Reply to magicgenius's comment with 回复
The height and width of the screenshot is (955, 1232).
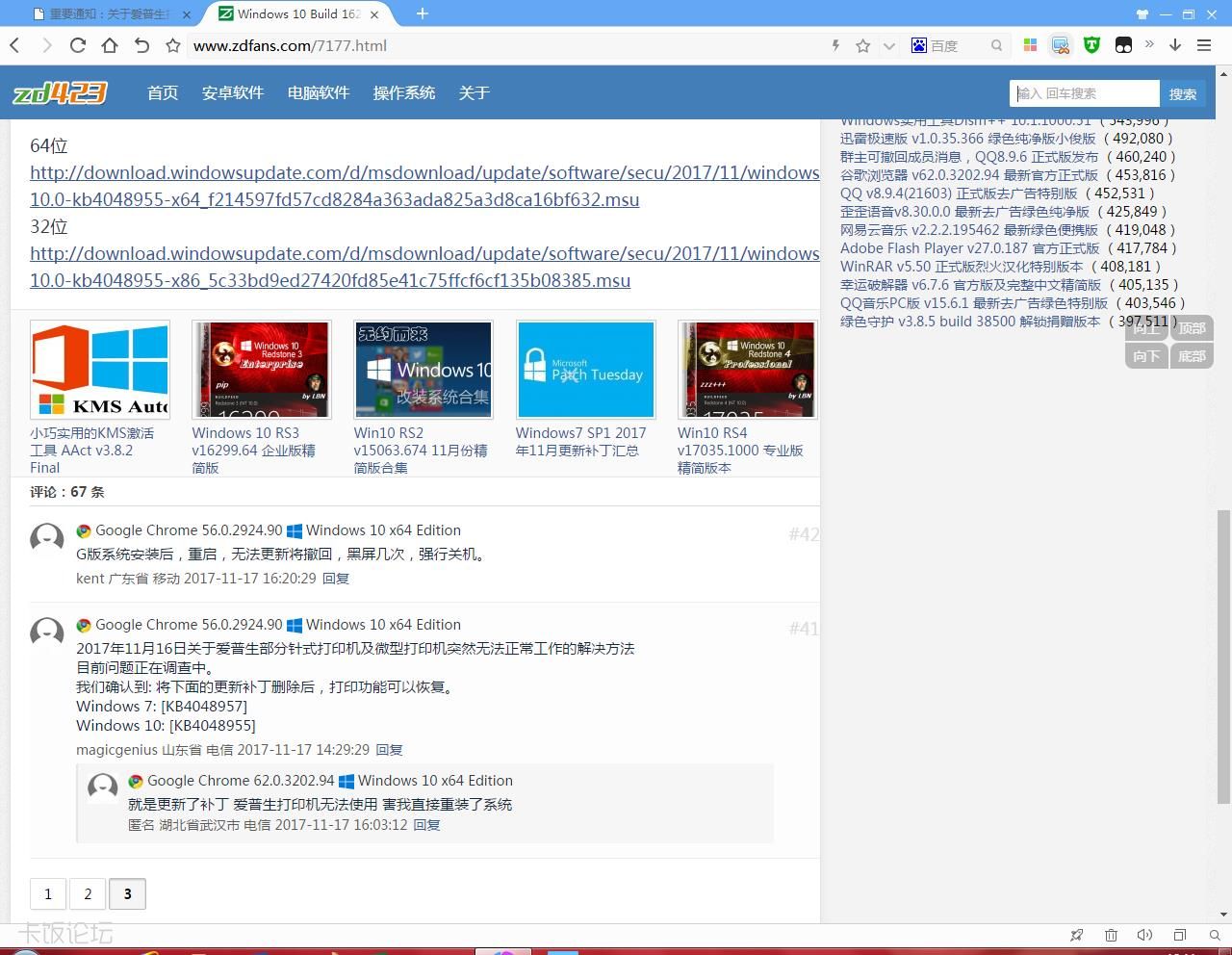tap(389, 750)
